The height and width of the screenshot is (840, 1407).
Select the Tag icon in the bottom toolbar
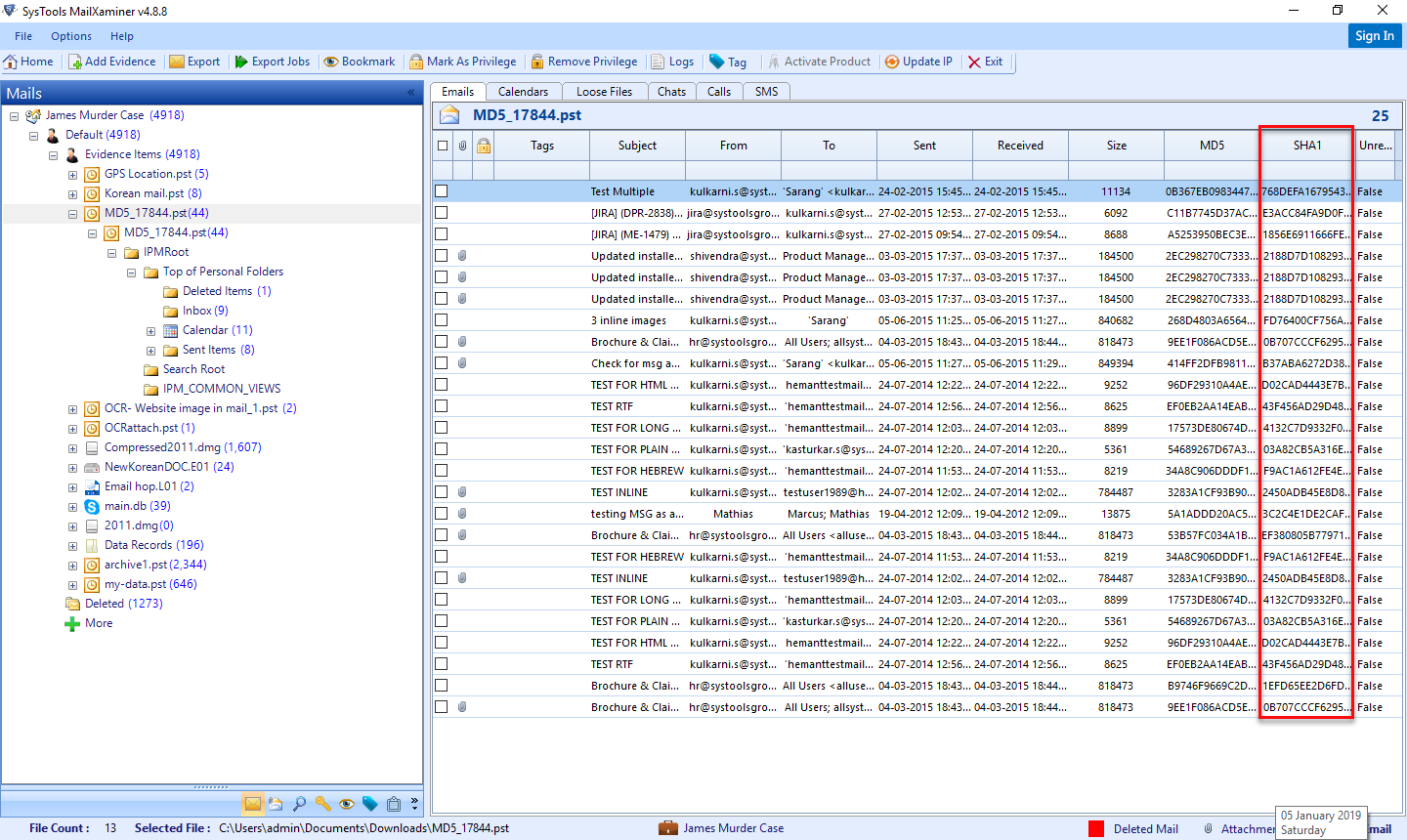(x=370, y=803)
